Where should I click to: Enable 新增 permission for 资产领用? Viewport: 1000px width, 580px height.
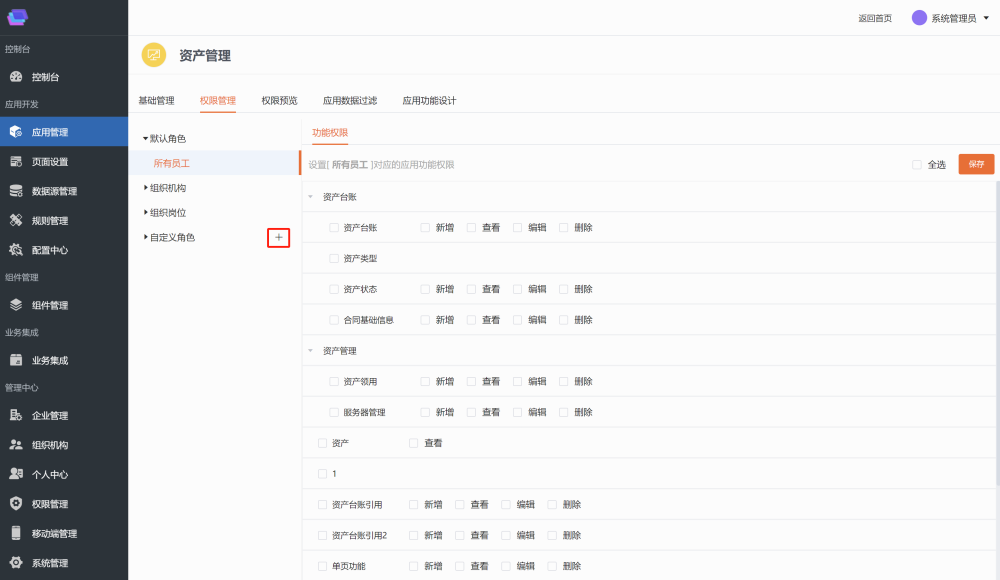pyautogui.click(x=426, y=381)
